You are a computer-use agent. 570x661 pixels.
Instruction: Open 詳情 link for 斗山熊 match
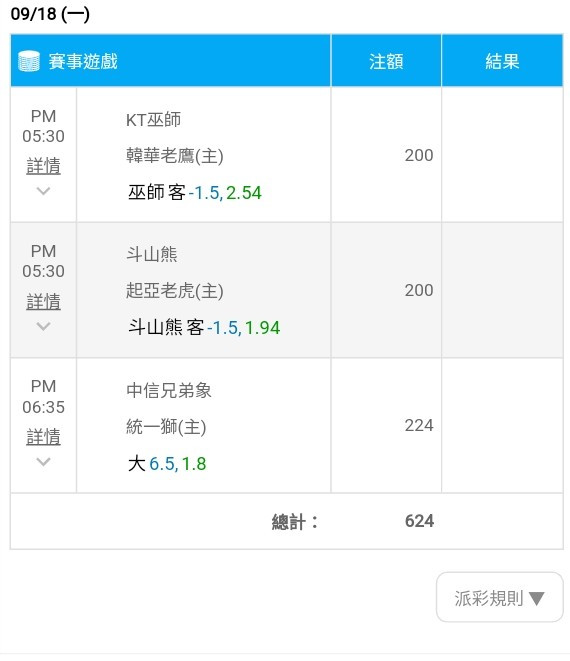coord(43,301)
